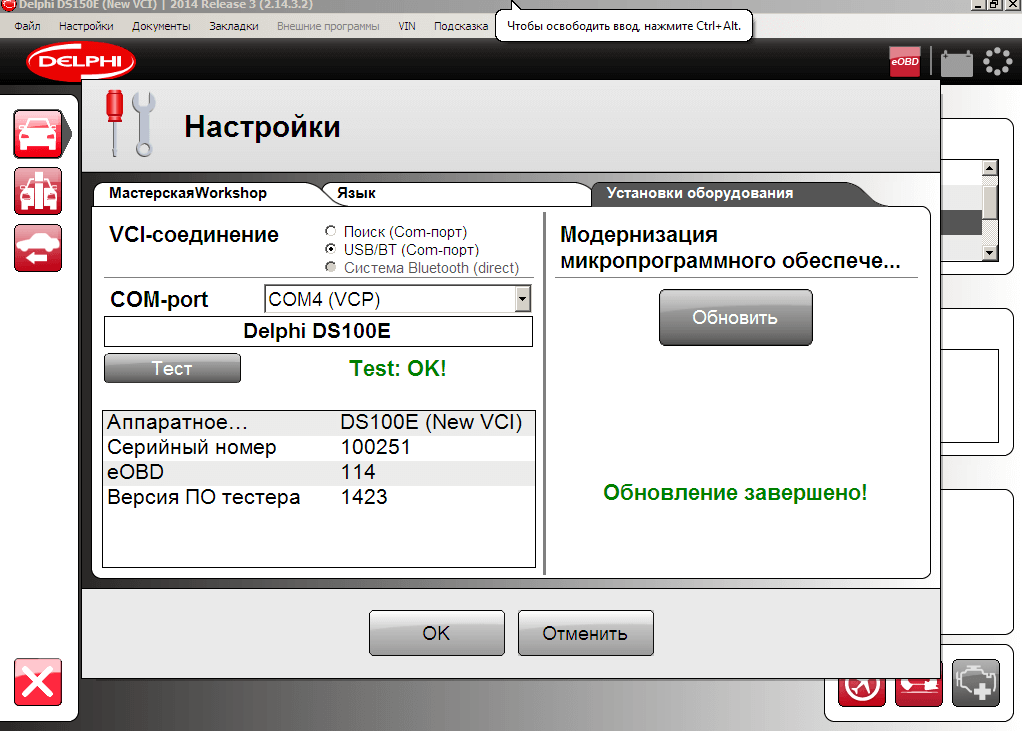Click the car with back arrow icon
The image size is (1022, 731).
tap(38, 248)
